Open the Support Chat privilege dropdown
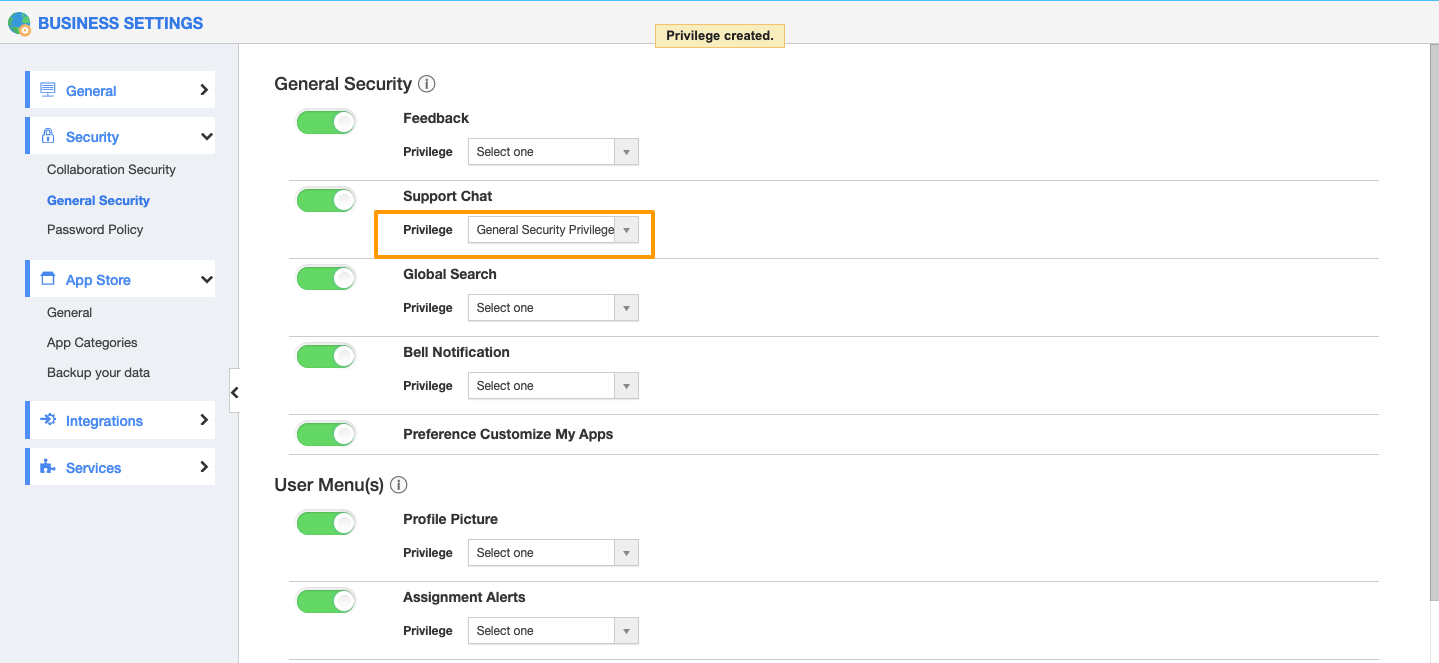The height and width of the screenshot is (663, 1439). (x=553, y=230)
